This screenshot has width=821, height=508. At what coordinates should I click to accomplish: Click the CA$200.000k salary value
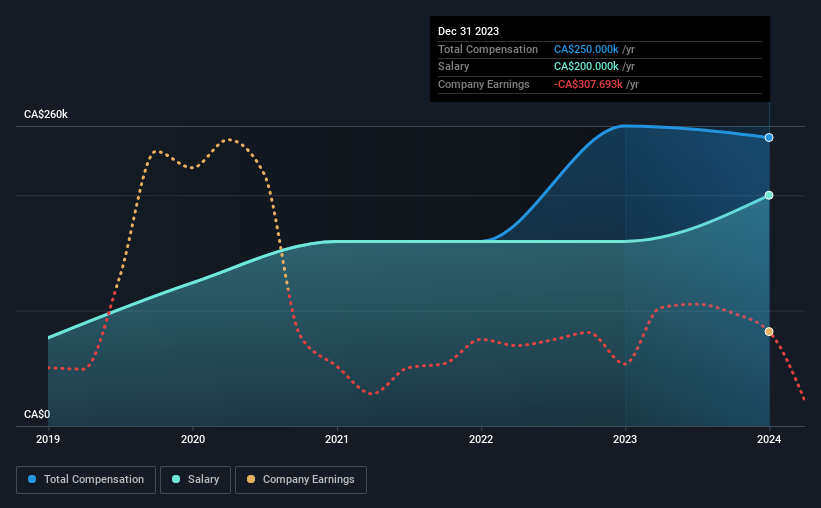(x=586, y=67)
